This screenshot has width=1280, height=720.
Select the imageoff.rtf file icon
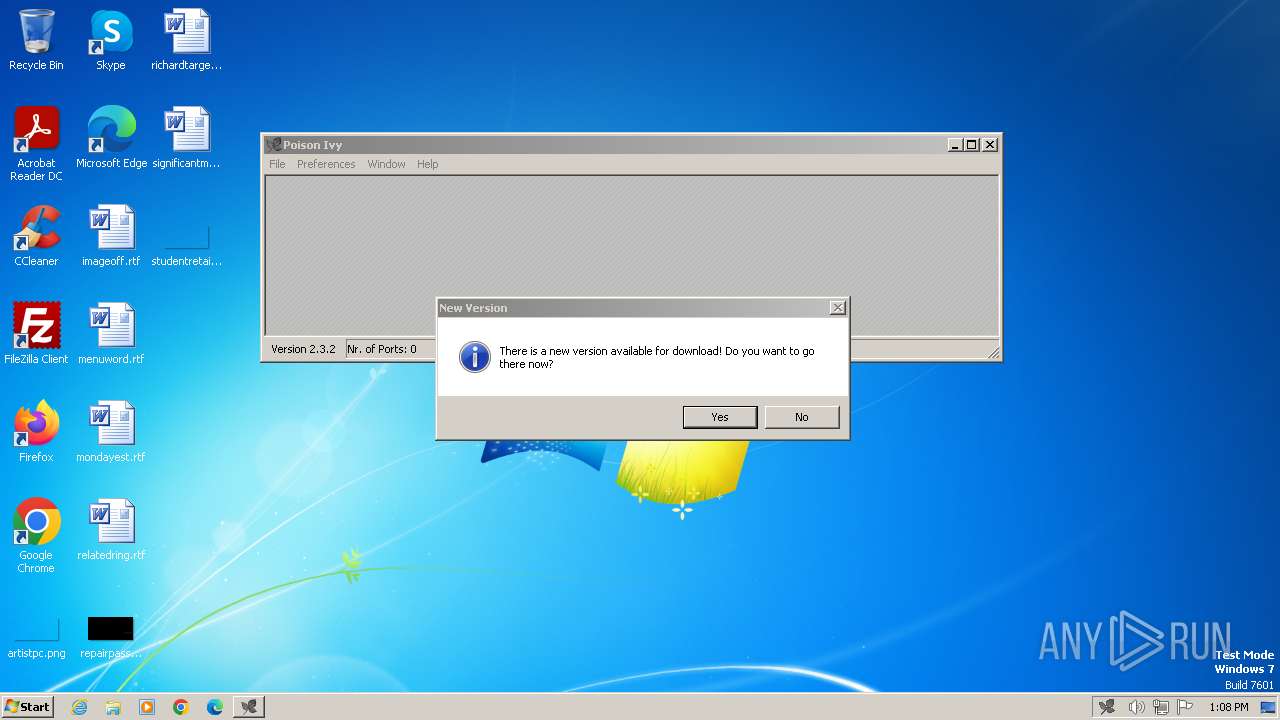click(111, 236)
